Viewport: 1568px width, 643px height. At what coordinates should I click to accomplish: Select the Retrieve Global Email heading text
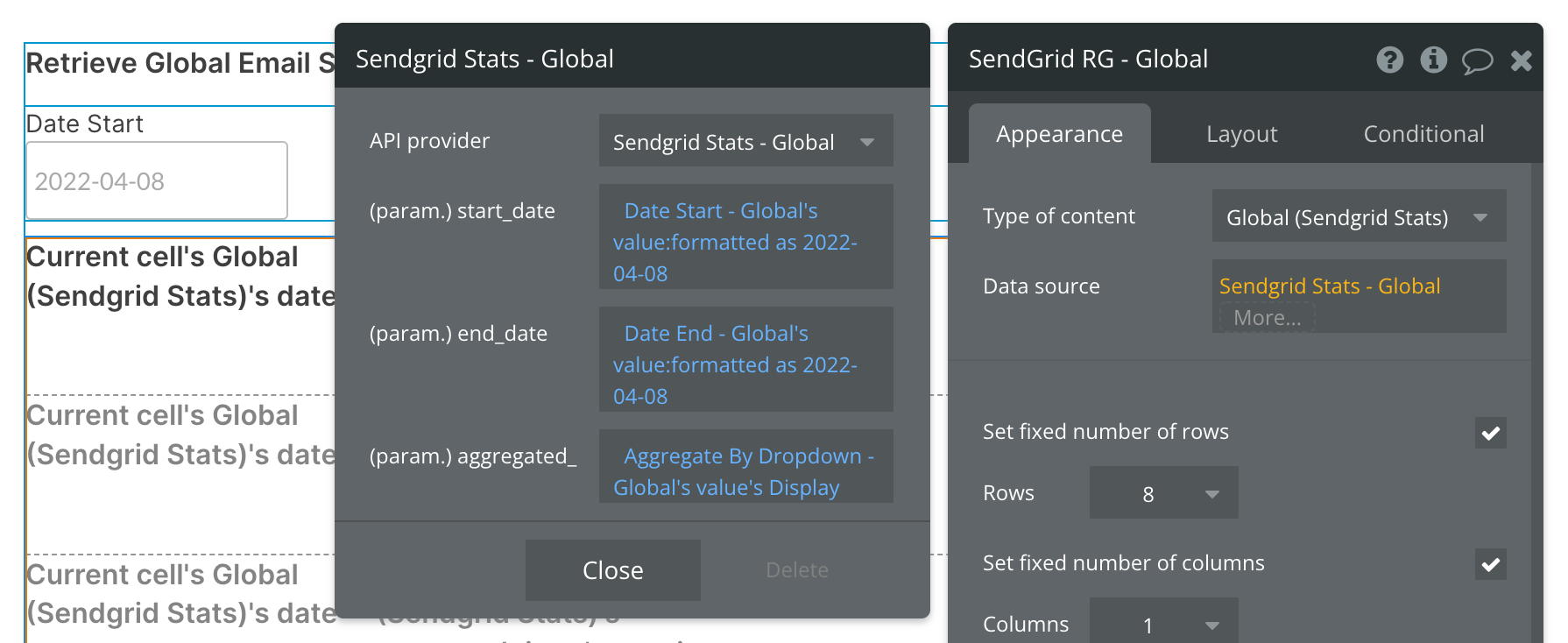click(180, 63)
